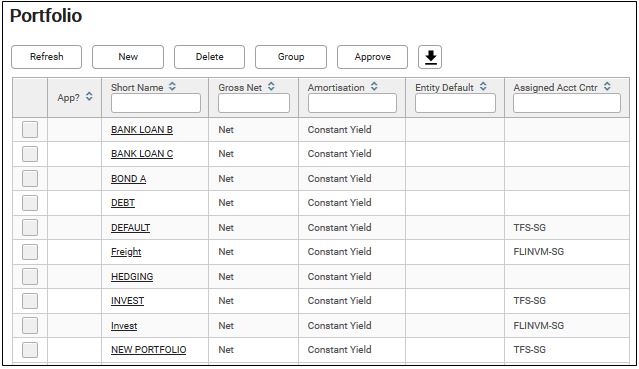Viewport: 639px width, 369px height.
Task: Sort the Amortisation column
Action: (x=374, y=86)
